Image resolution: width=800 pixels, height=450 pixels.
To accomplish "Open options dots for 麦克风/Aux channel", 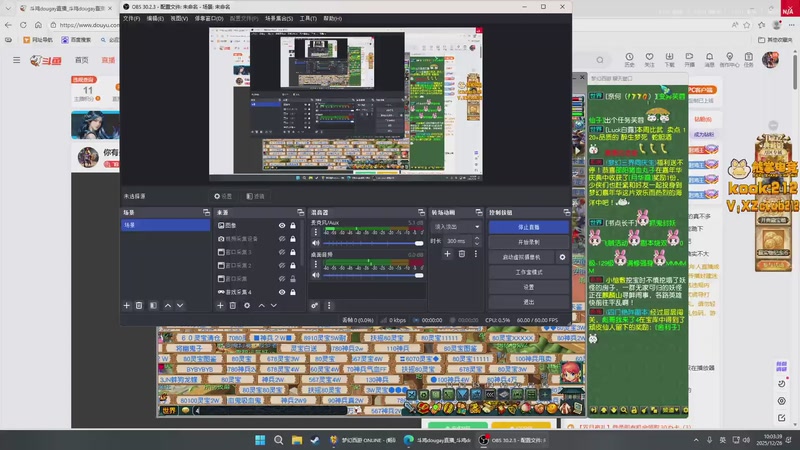I will pos(315,232).
